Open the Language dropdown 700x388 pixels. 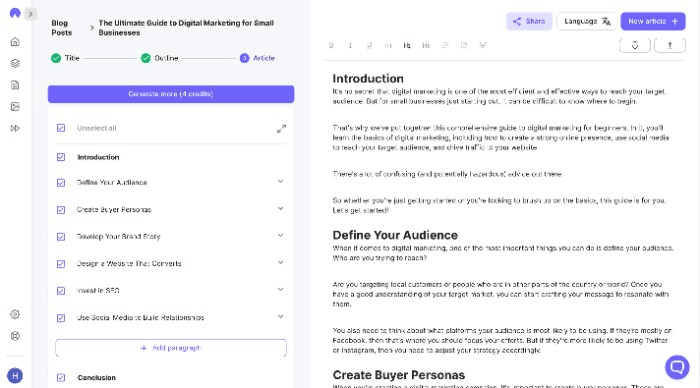587,21
